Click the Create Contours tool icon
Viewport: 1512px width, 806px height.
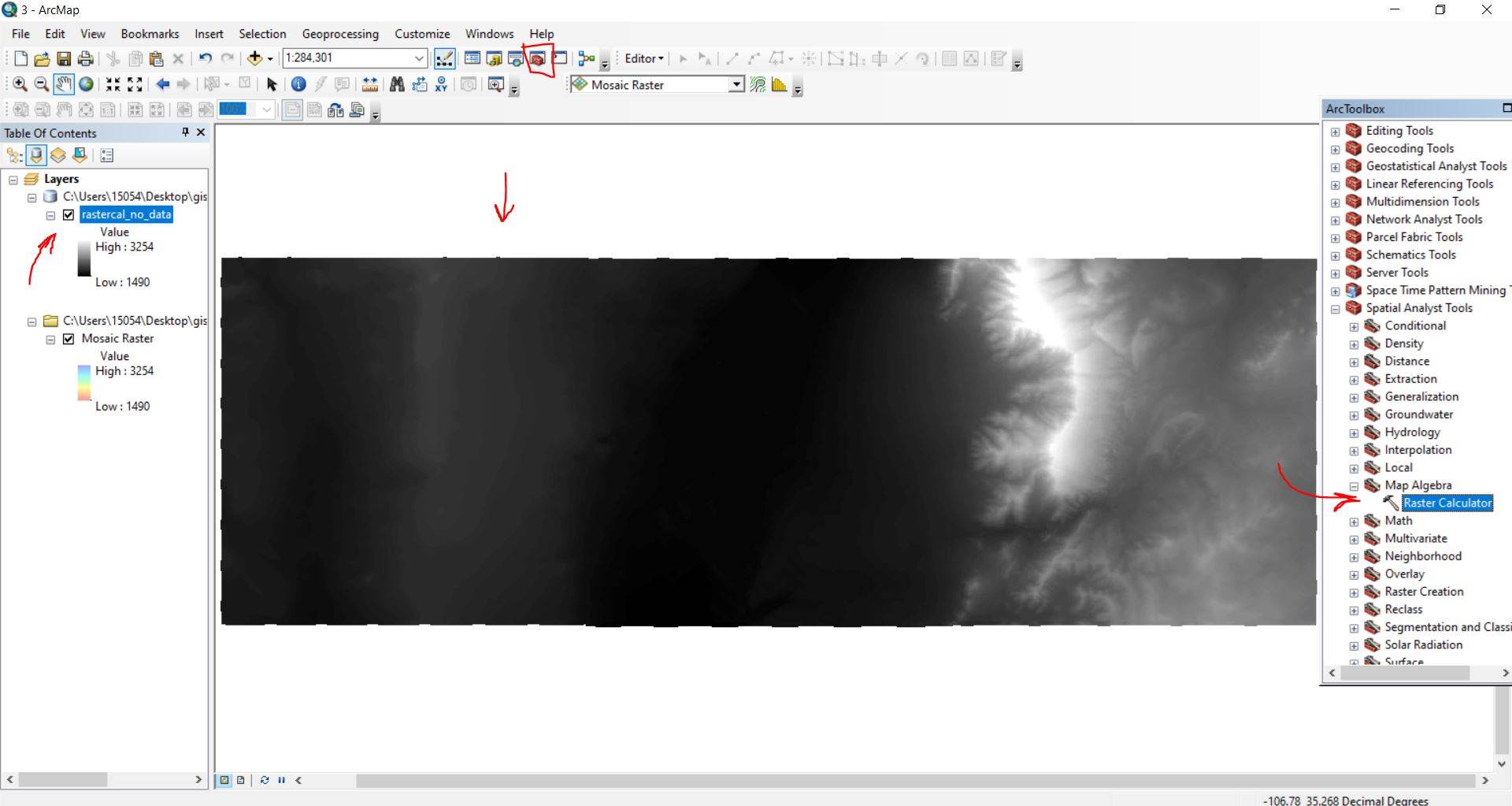tap(758, 85)
